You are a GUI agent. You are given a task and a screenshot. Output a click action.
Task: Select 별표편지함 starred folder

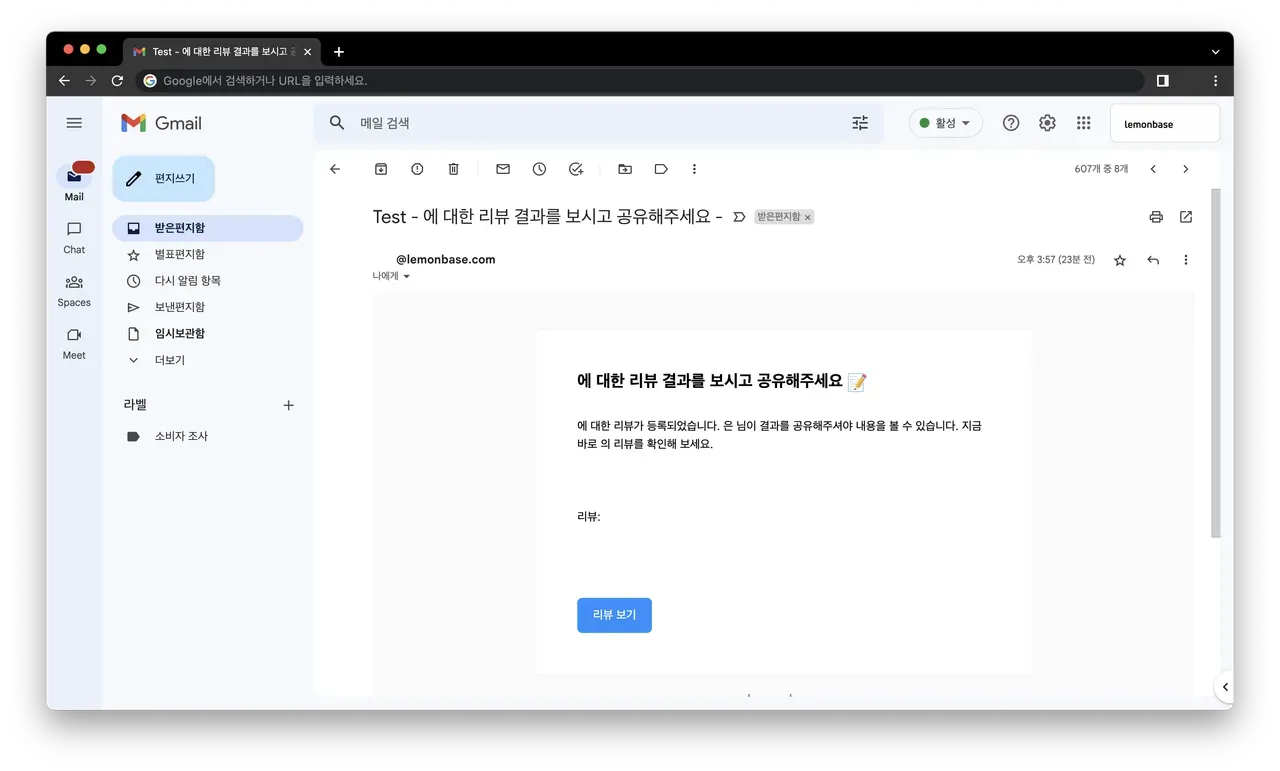(207, 255)
